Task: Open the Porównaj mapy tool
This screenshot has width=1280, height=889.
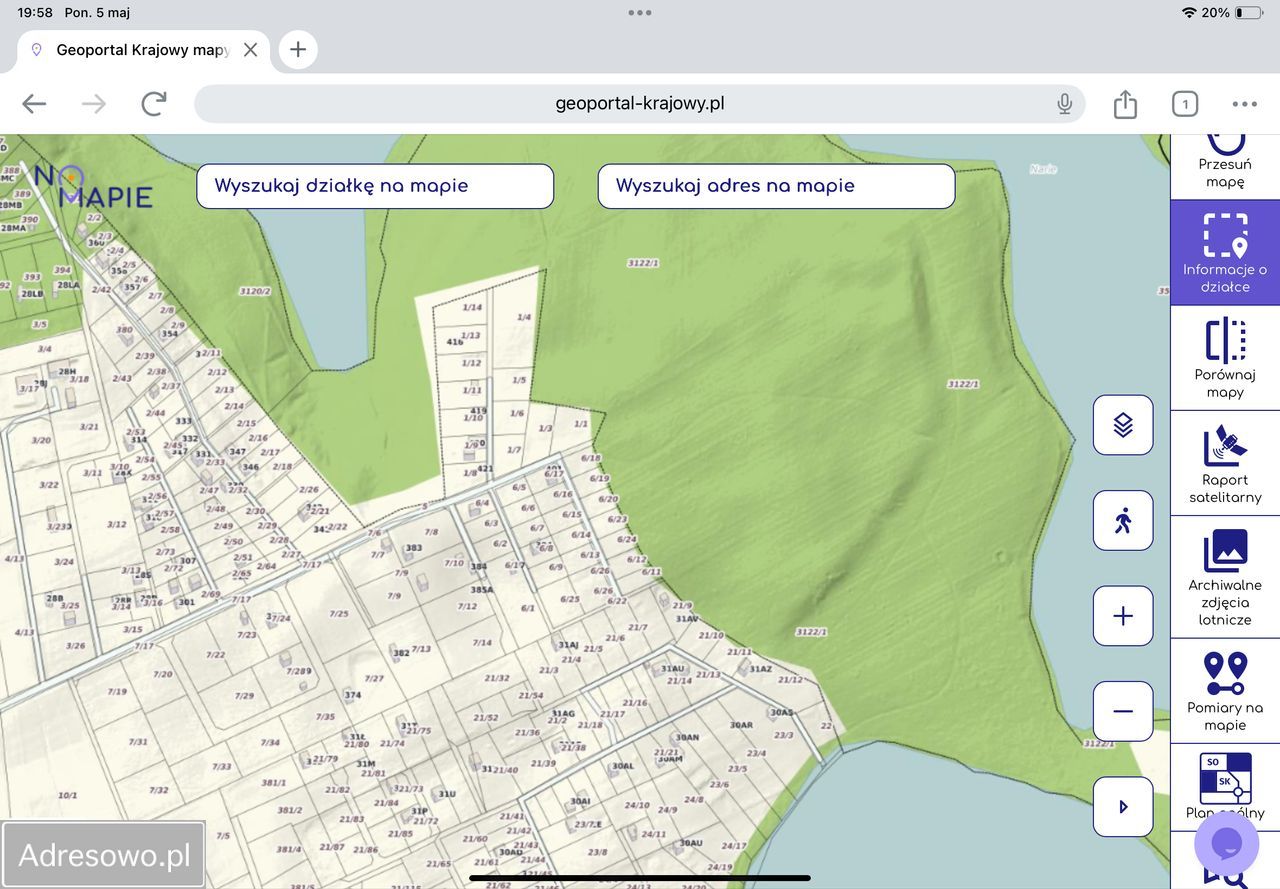Action: (1225, 358)
